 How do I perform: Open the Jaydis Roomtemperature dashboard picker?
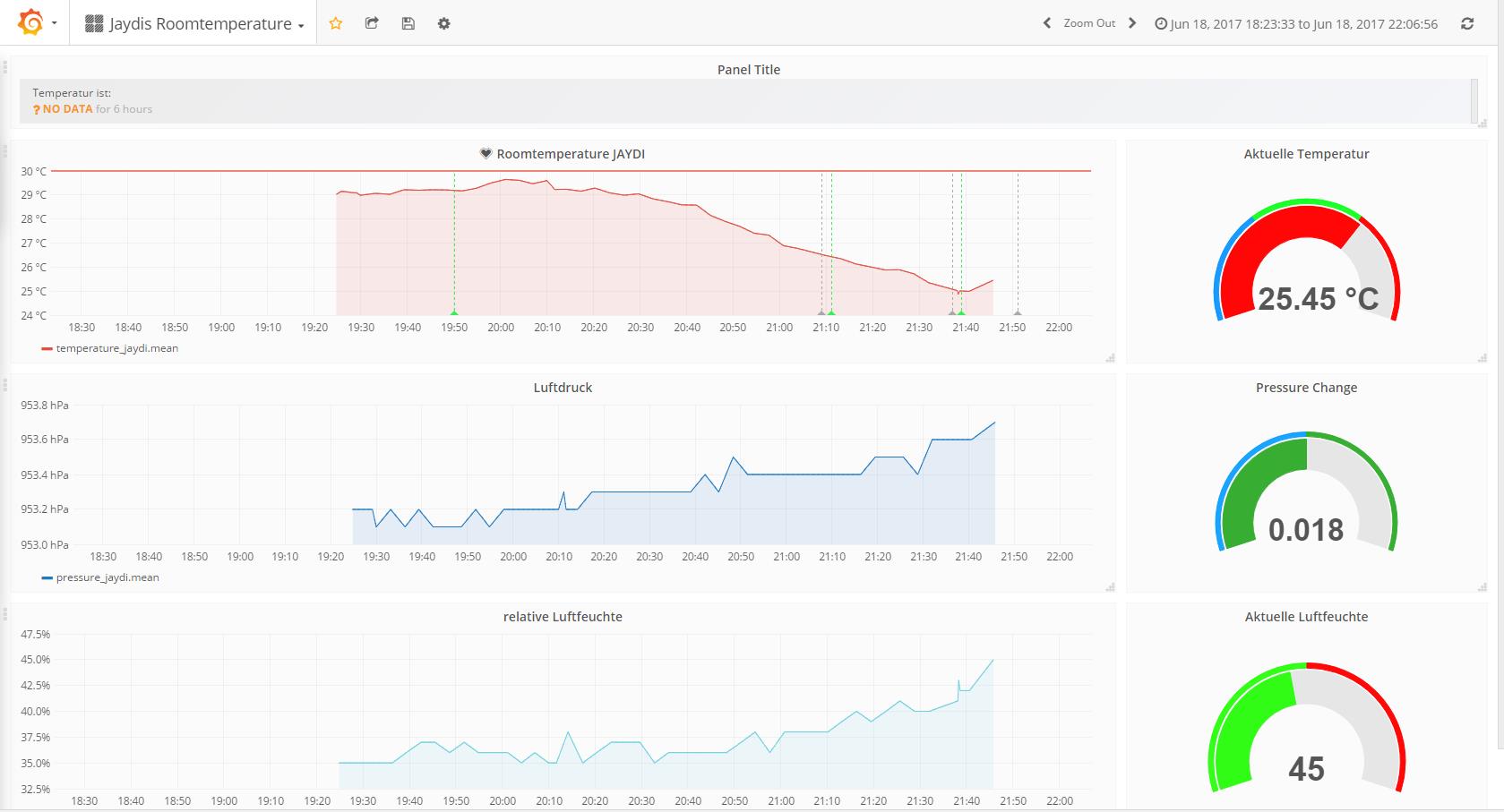tap(194, 23)
